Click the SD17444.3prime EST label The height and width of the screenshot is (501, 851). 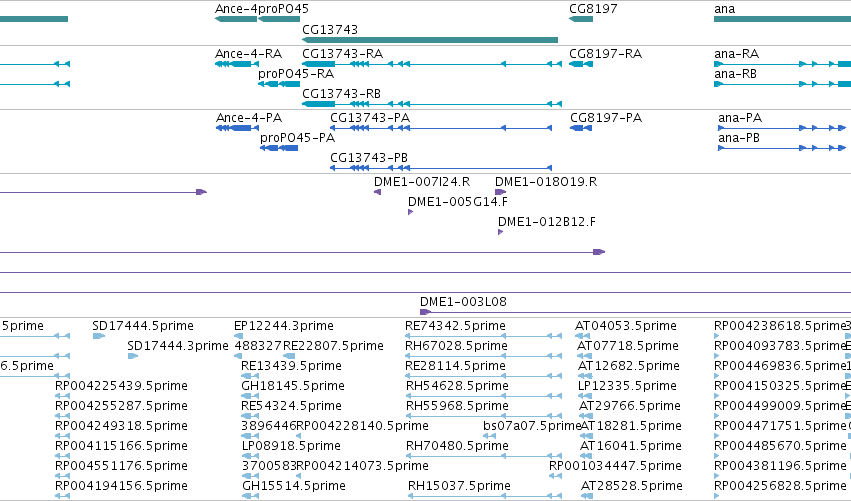(x=178, y=346)
